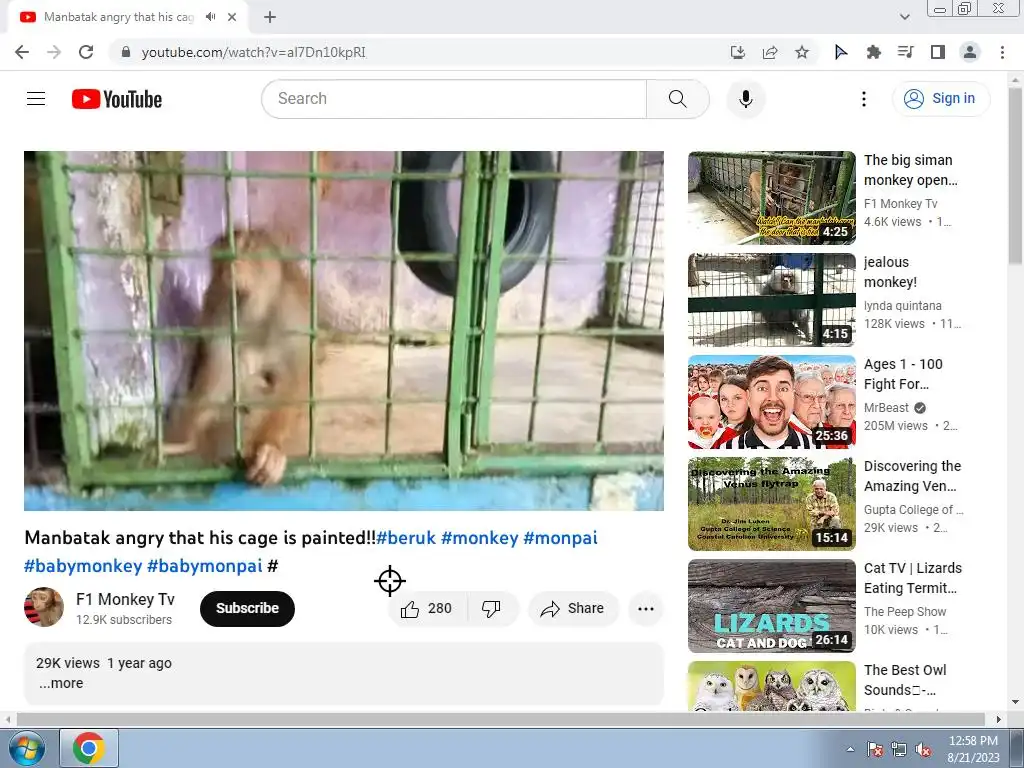Open the tab search dropdown chevron
Image resolution: width=1024 pixels, height=768 pixels.
point(904,17)
